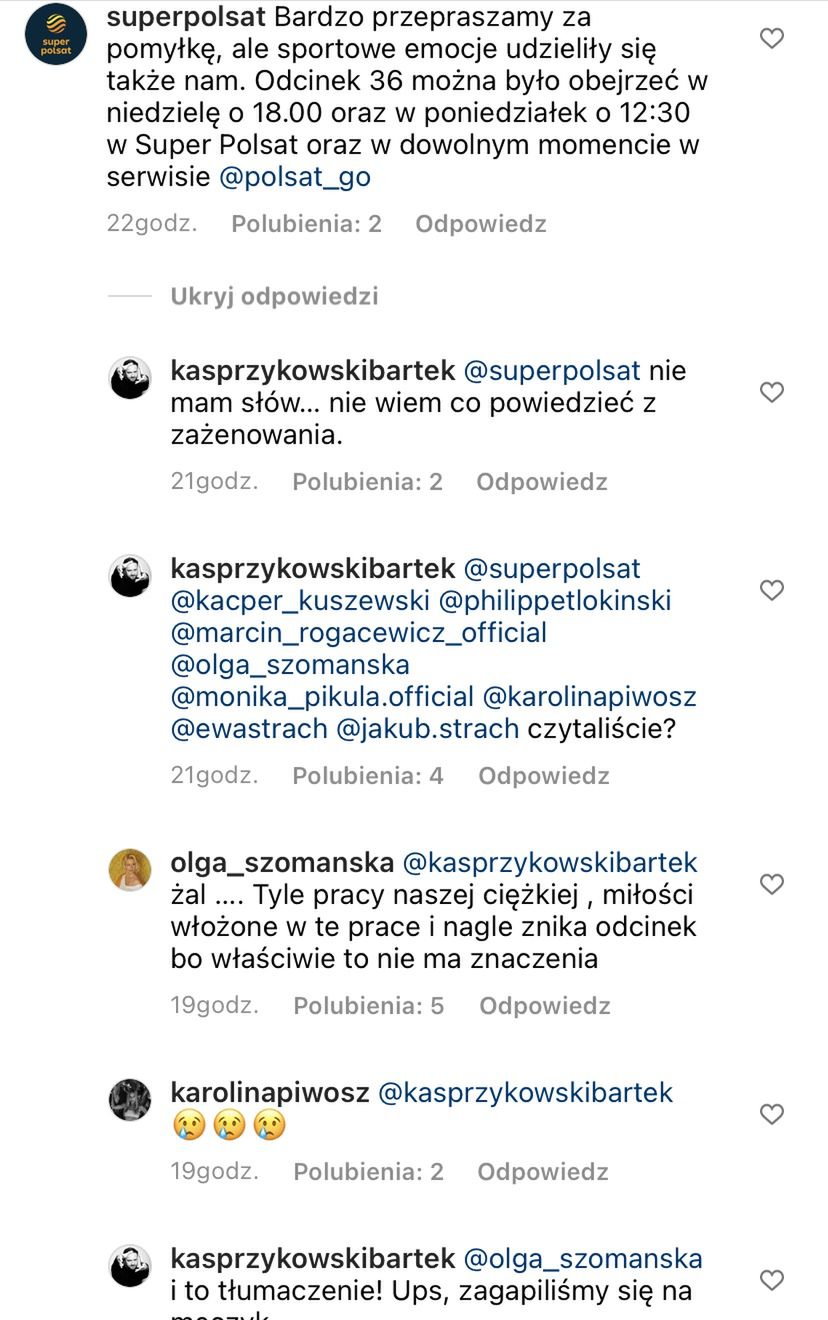
Task: Open the @jakub.strach mention
Action: pyautogui.click(x=427, y=728)
